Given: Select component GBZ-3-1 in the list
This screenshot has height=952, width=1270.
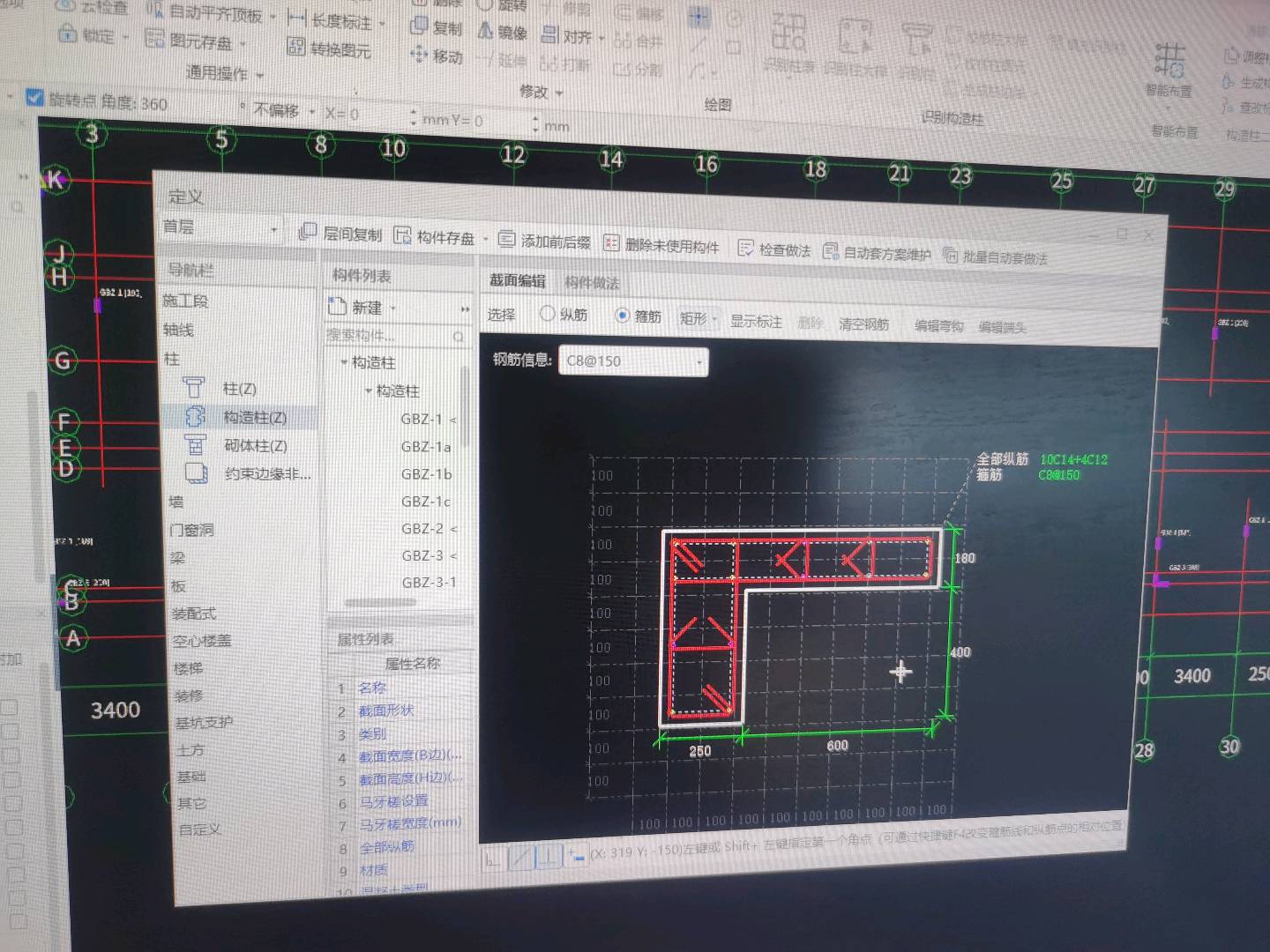Looking at the screenshot, I should tap(430, 582).
